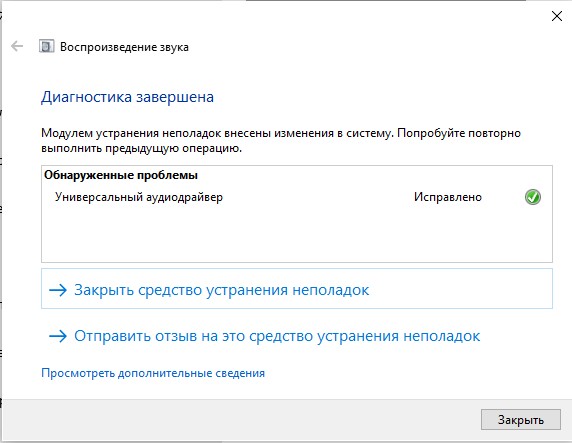This screenshot has width=572, height=443.
Task: Click the 'Обнаруженные проблемы' heading
Action: coord(121,175)
